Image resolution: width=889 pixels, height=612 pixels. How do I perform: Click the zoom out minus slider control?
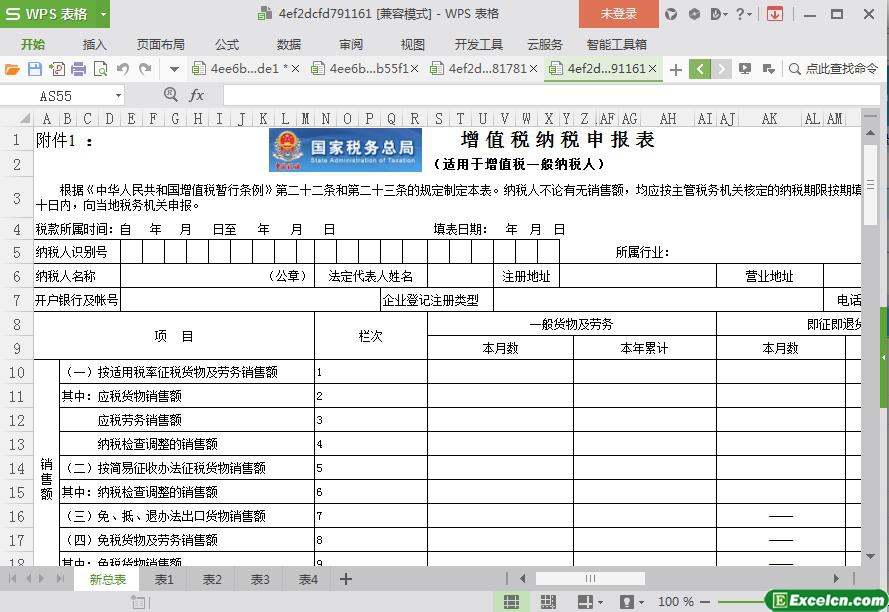point(707,602)
